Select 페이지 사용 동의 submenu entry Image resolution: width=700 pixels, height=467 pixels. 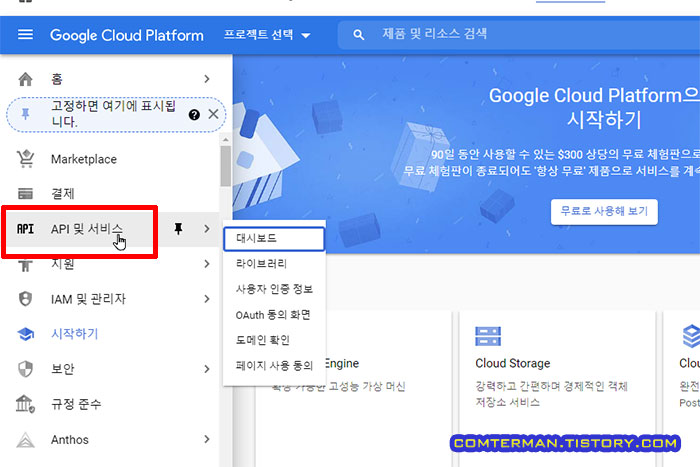[274, 366]
